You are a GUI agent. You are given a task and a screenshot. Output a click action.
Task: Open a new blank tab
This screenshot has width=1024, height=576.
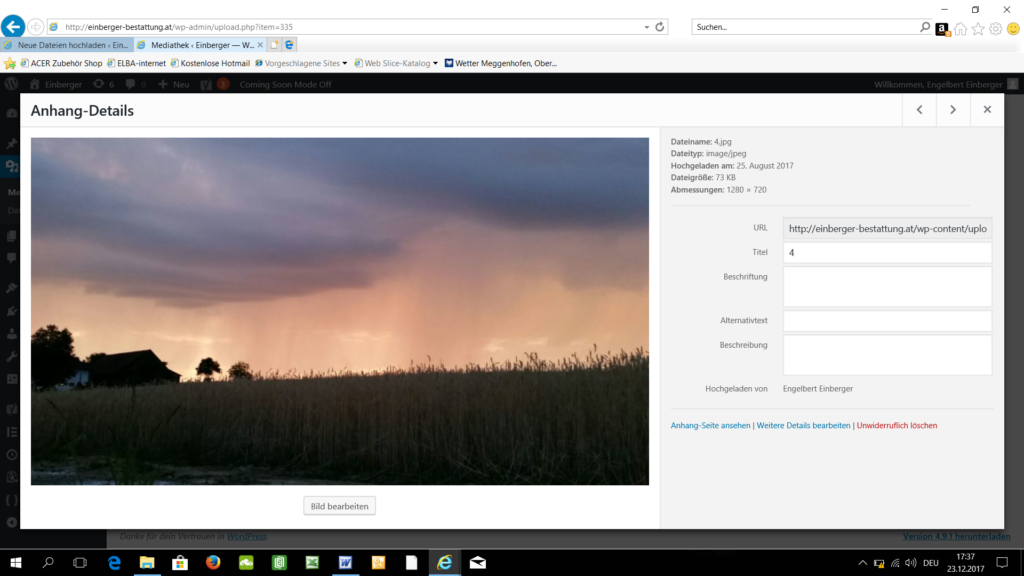click(x=274, y=45)
